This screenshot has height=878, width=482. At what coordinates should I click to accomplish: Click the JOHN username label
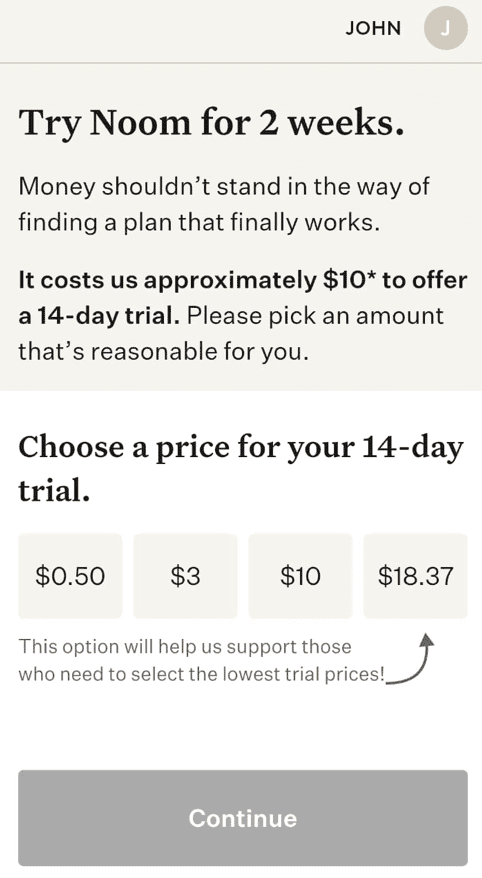pos(373,29)
